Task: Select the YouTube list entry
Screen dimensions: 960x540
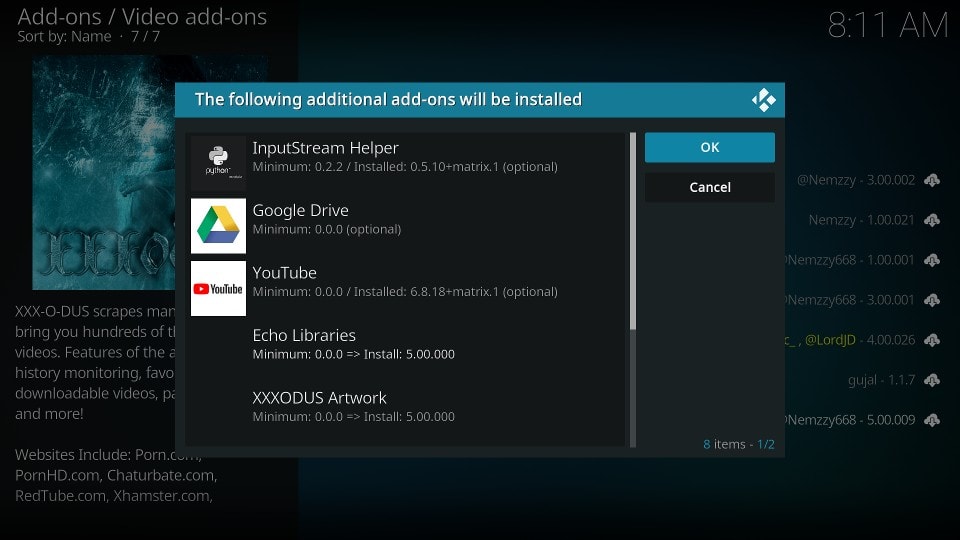Action: coord(406,288)
